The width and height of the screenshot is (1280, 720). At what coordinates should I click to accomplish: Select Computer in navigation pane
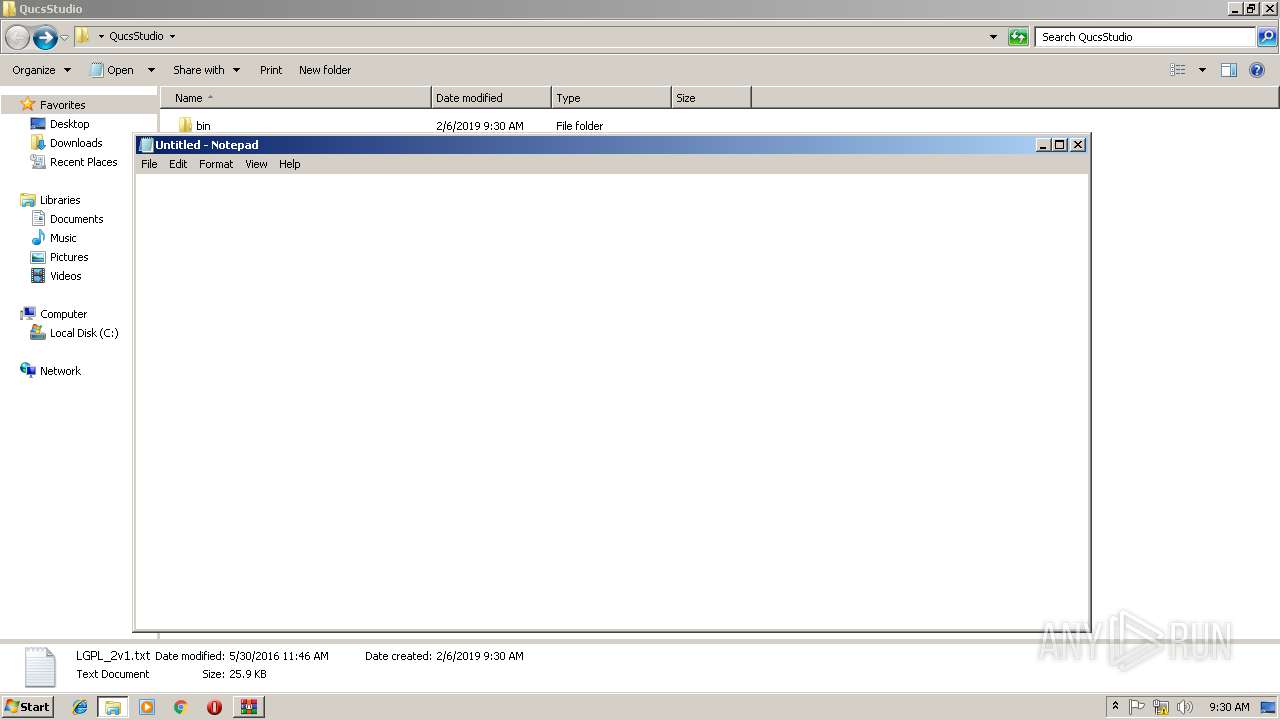(x=63, y=314)
